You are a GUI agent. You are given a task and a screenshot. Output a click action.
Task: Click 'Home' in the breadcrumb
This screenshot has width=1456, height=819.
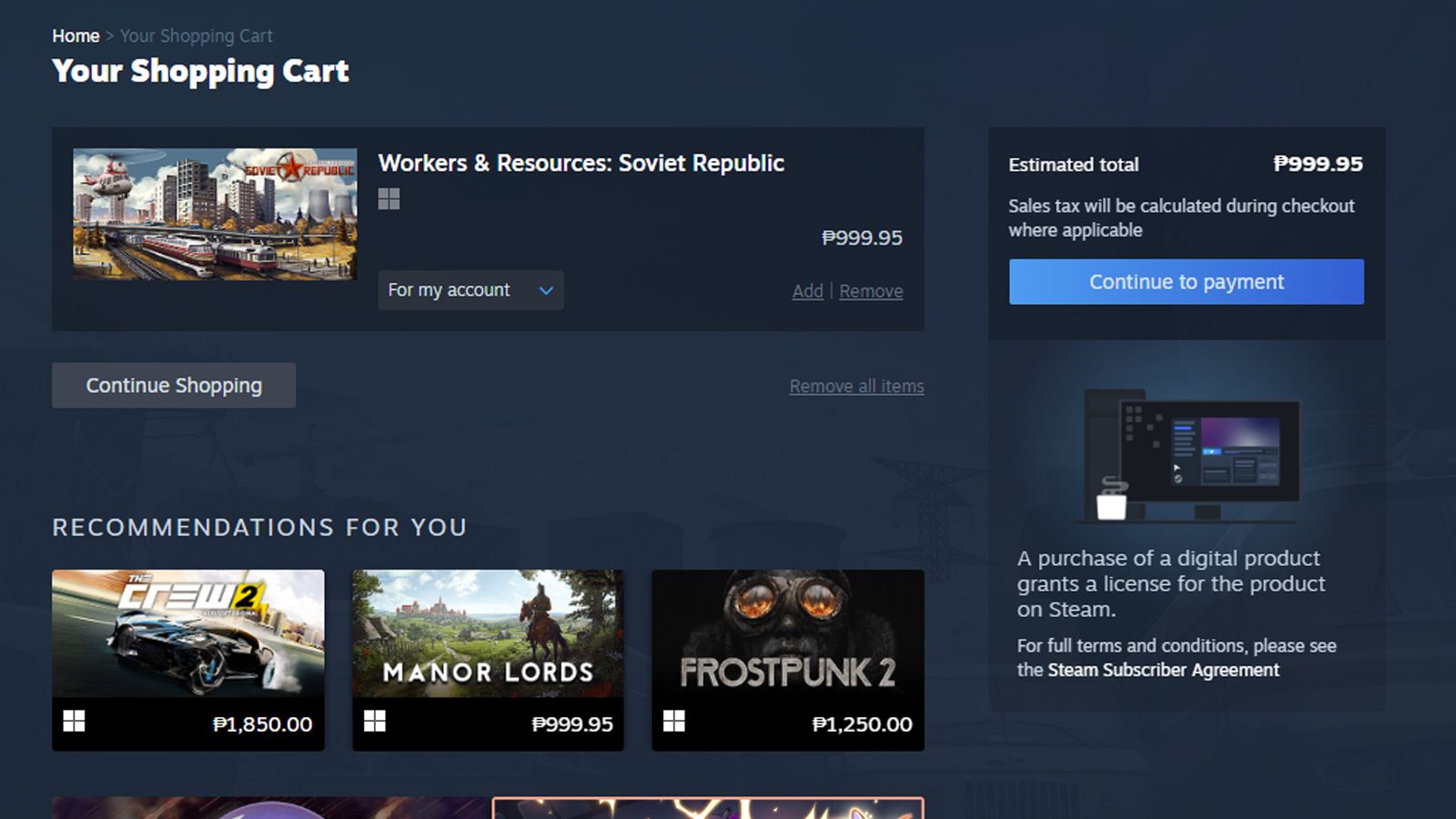pos(76,35)
